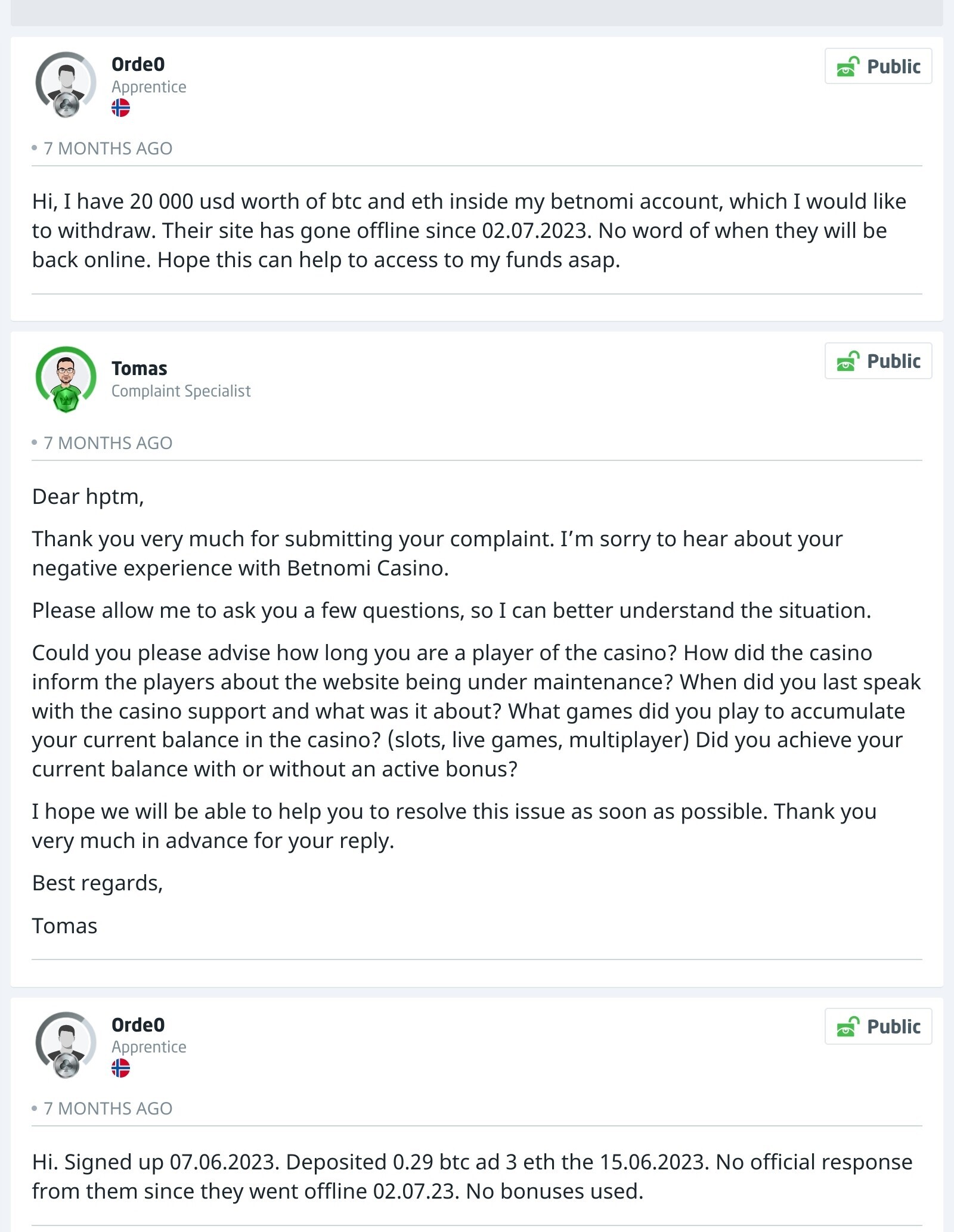This screenshot has width=954, height=1232.
Task: Click the last post's 7 MONTHS AGO timestamp
Action: coord(108,1109)
